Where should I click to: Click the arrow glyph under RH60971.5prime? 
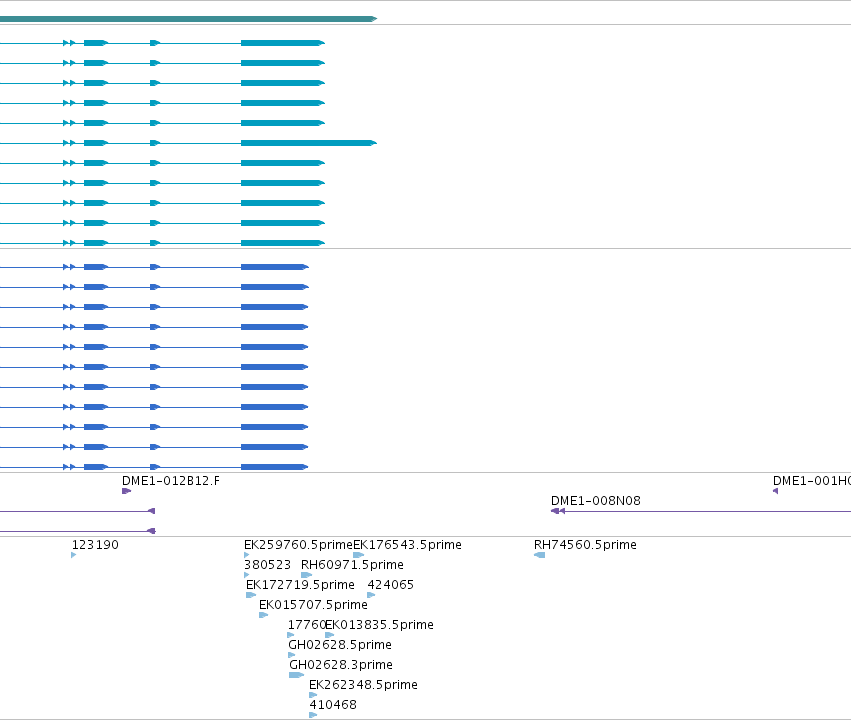[x=306, y=575]
